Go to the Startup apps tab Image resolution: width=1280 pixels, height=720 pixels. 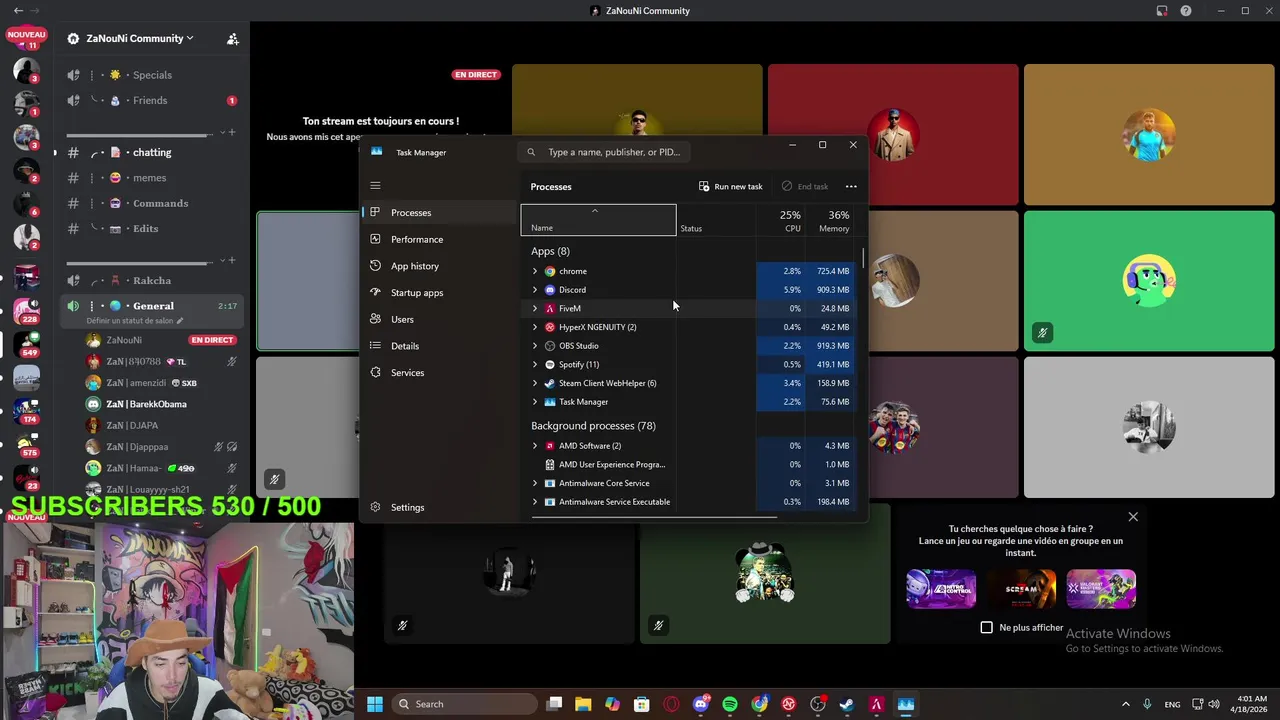(438, 292)
